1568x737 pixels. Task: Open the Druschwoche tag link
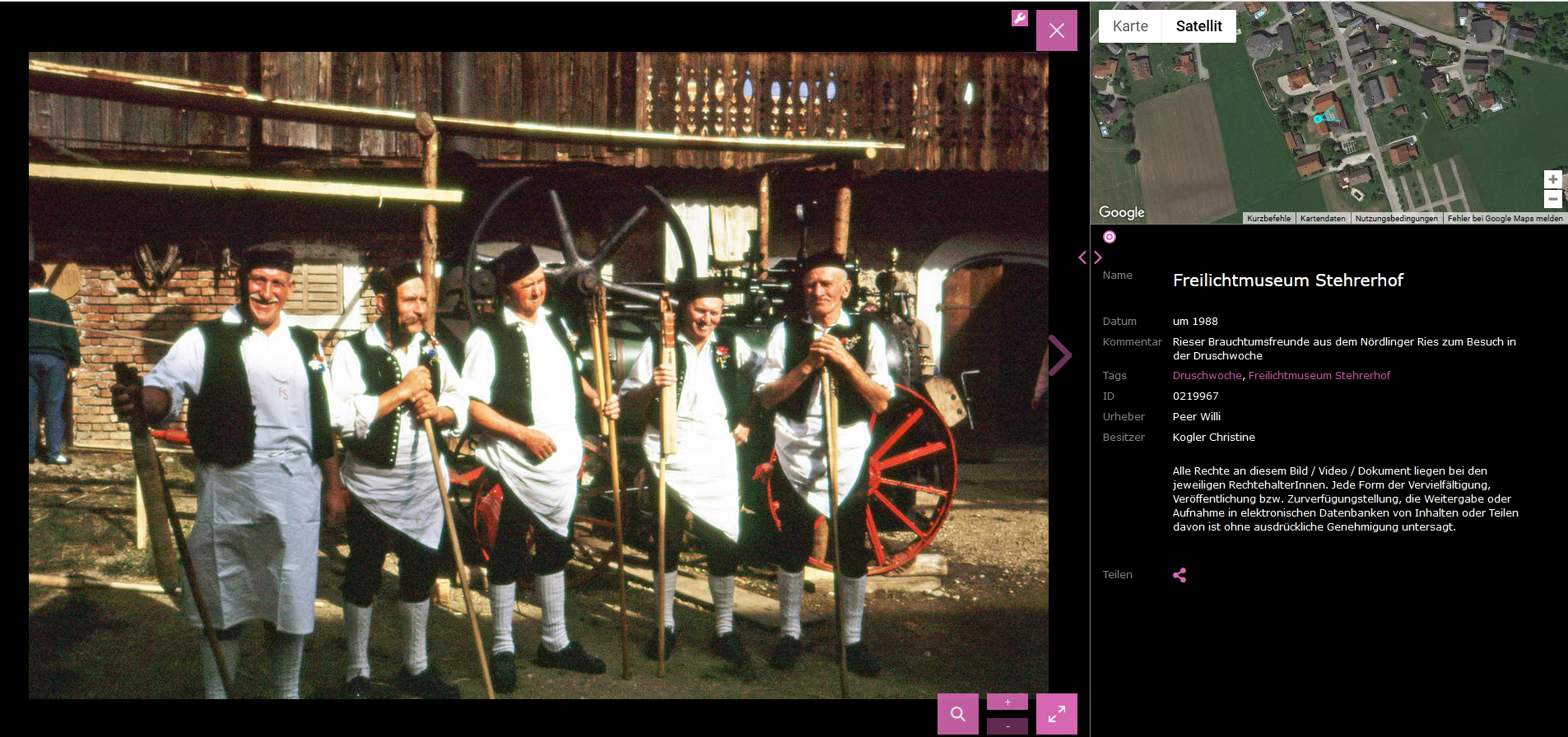pos(1207,376)
